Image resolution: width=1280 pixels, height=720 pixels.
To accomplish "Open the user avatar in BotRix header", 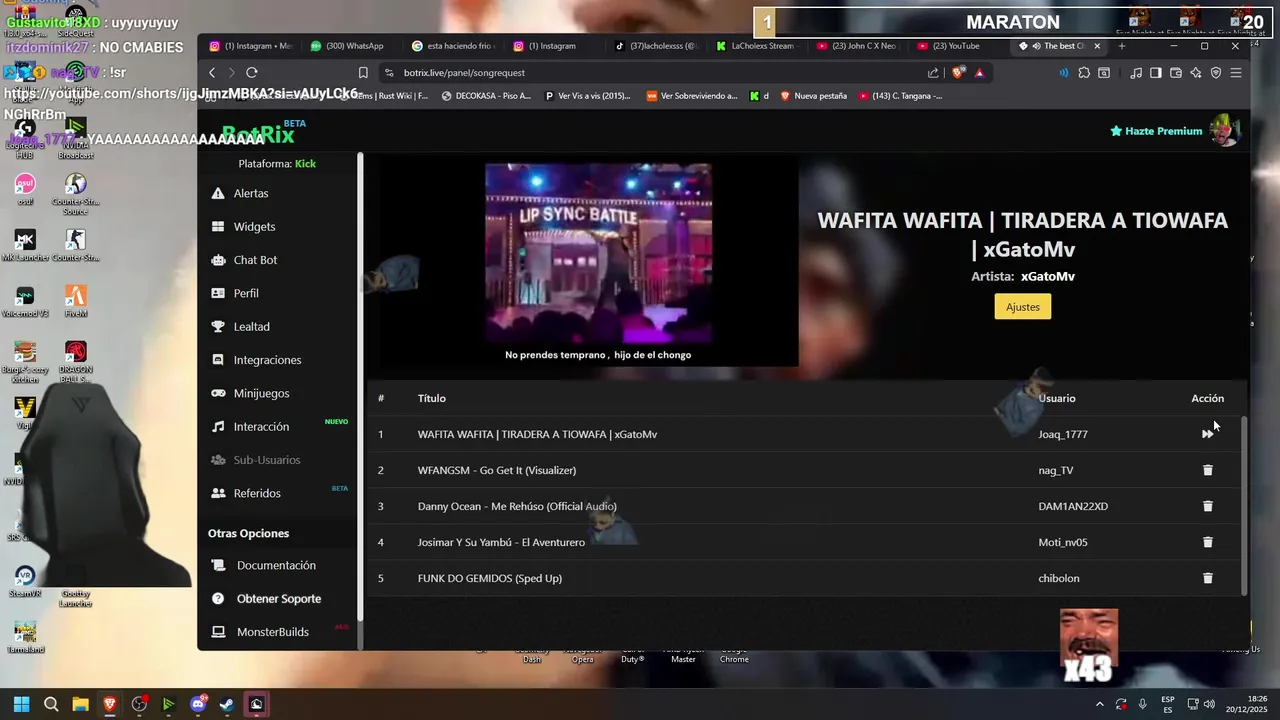I will [1224, 130].
